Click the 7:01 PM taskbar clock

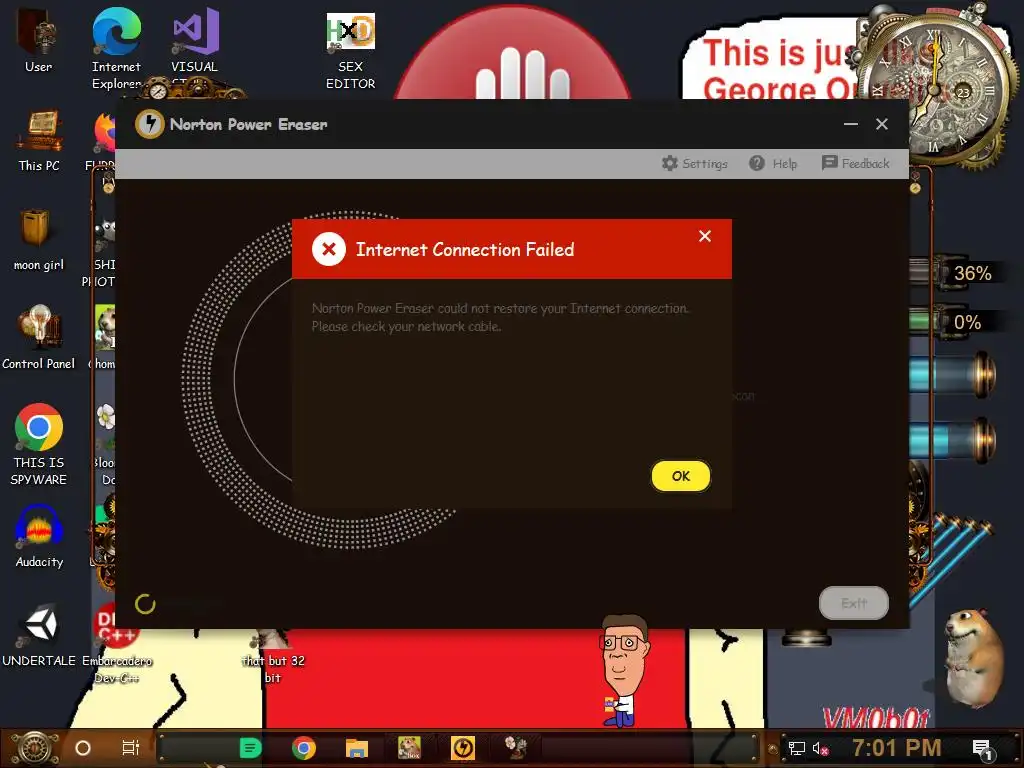tap(897, 748)
